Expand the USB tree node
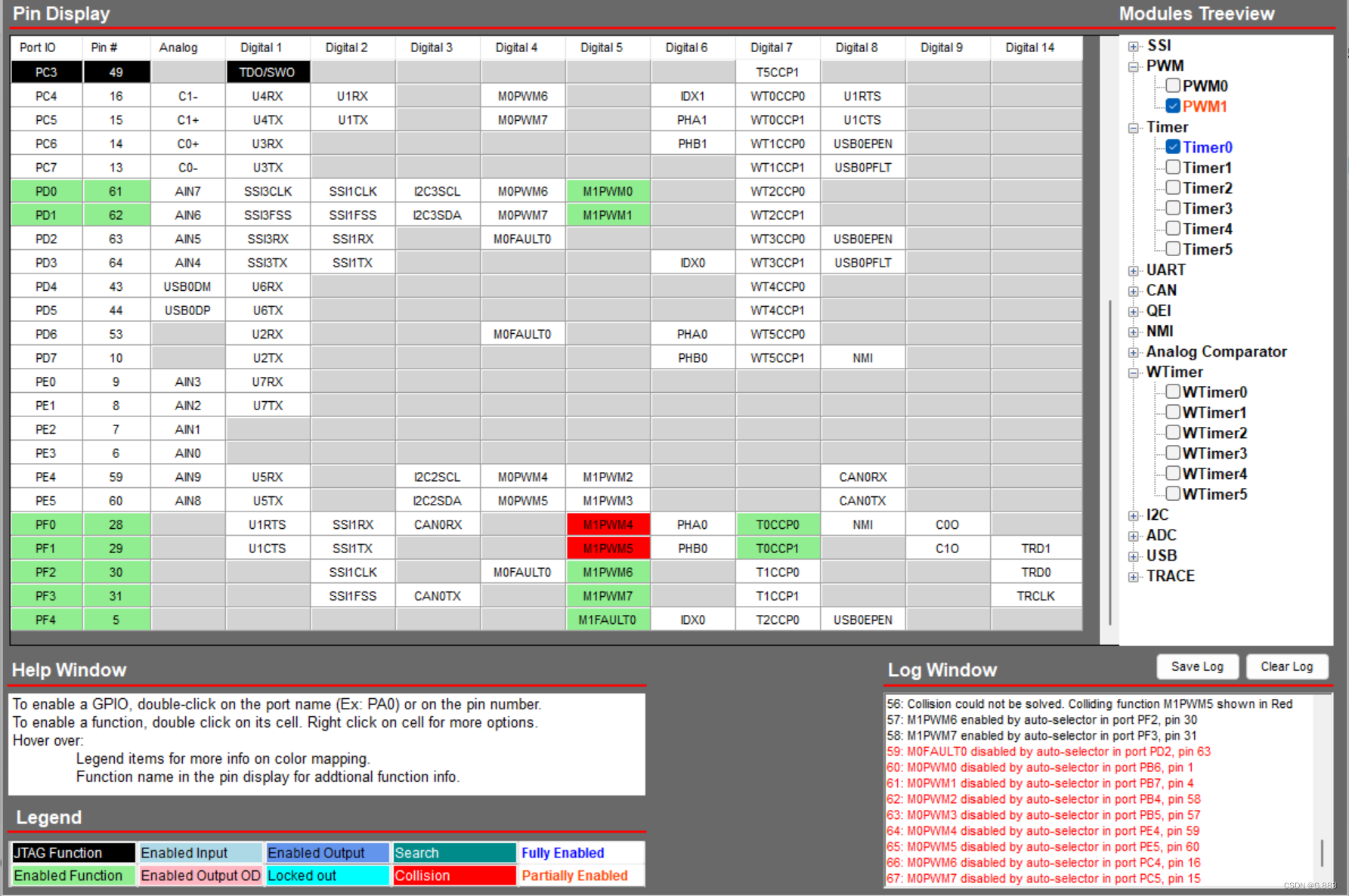 [x=1133, y=556]
